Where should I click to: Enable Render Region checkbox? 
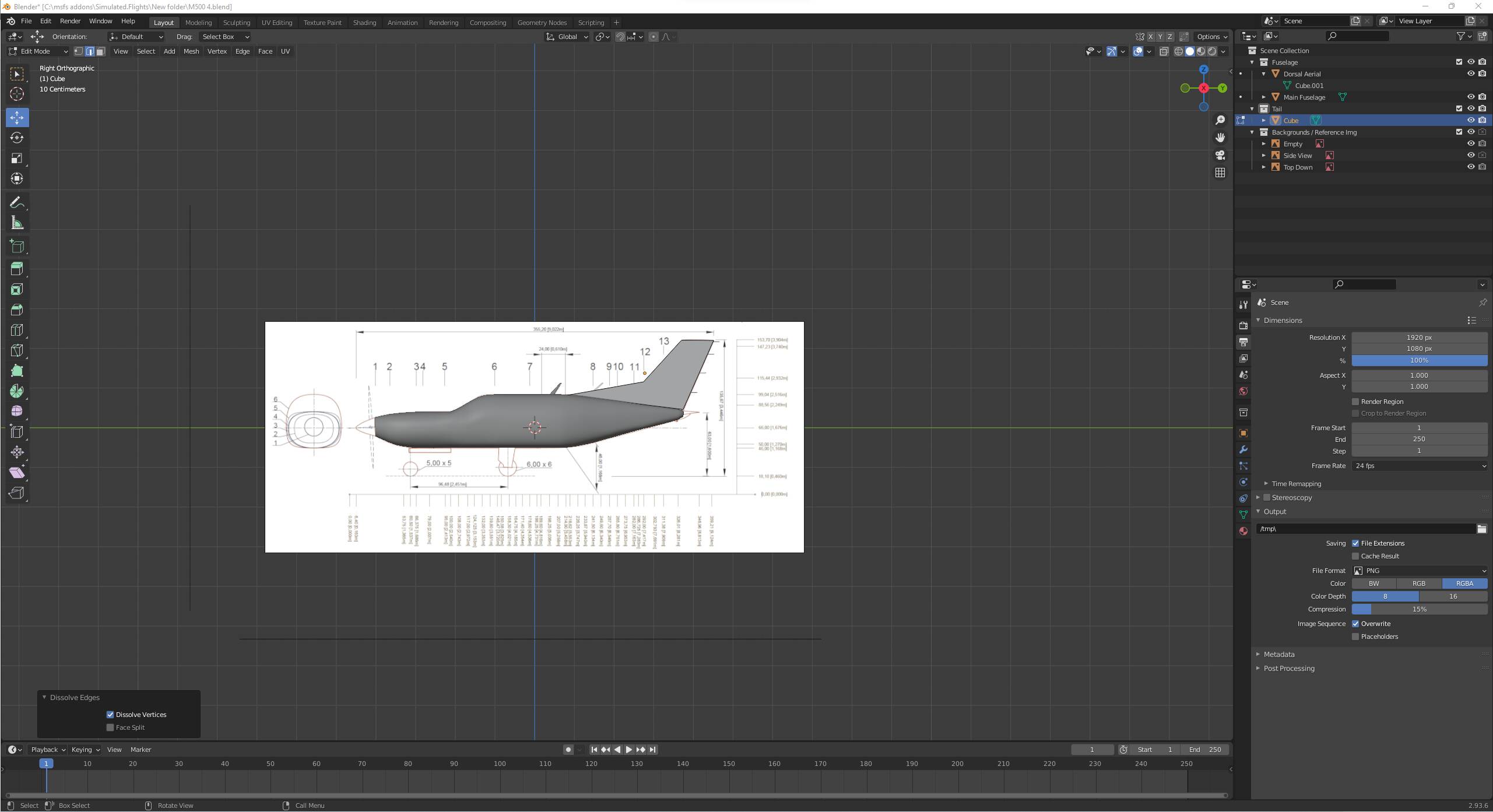click(x=1355, y=402)
